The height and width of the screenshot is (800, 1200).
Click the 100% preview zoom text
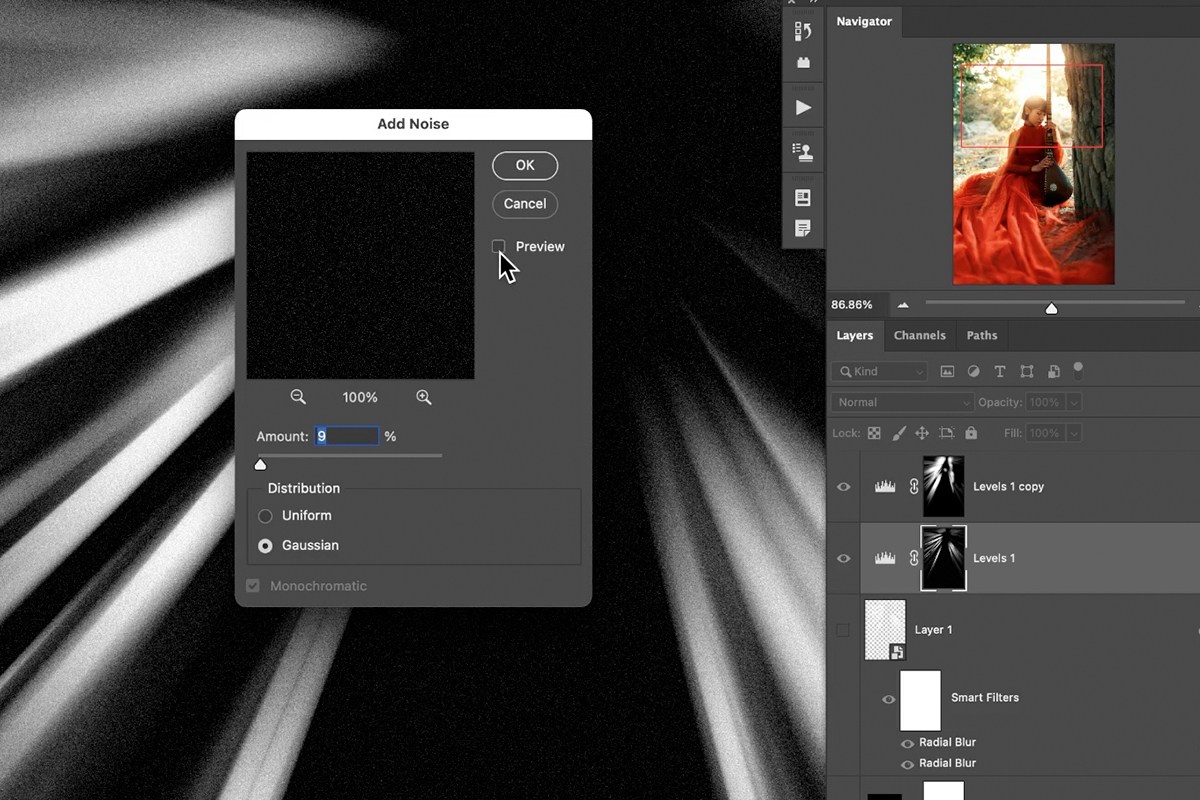click(360, 398)
